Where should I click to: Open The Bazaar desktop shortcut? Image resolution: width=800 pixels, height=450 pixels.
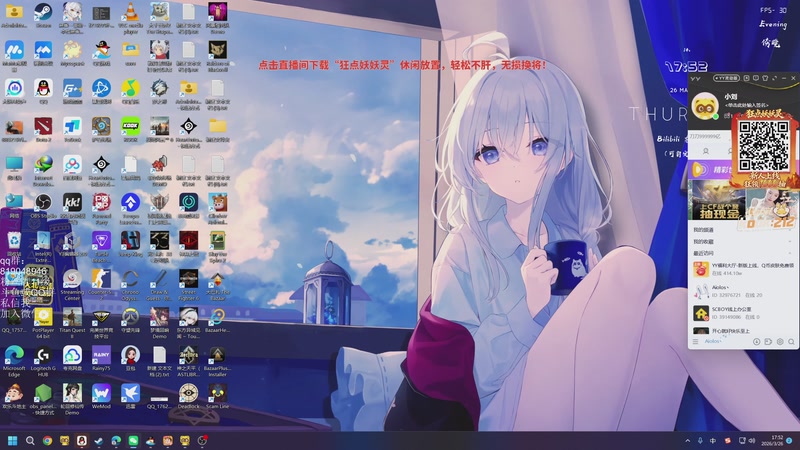pyautogui.click(x=218, y=285)
